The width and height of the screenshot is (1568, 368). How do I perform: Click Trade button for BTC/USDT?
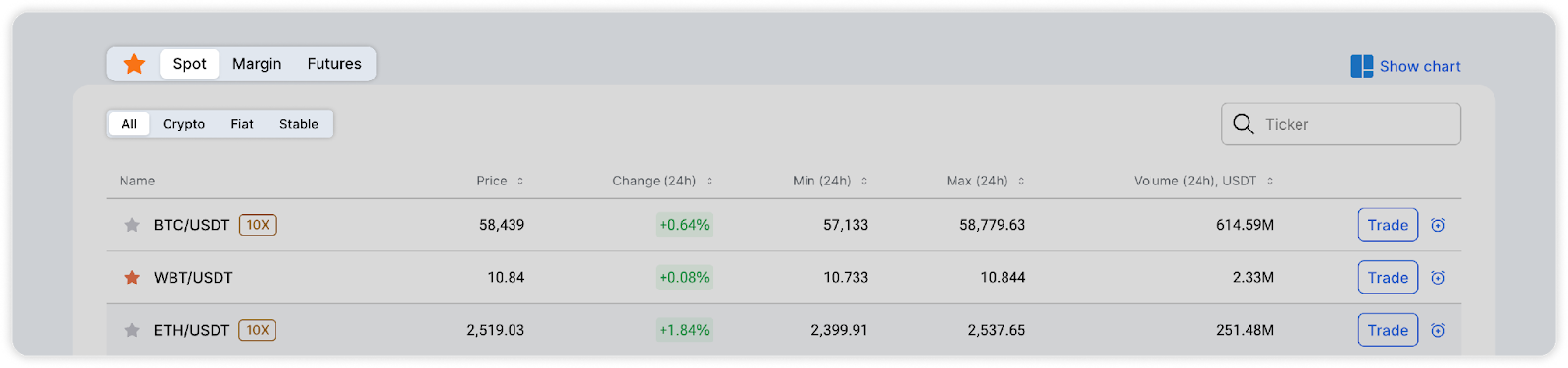coord(1388,225)
